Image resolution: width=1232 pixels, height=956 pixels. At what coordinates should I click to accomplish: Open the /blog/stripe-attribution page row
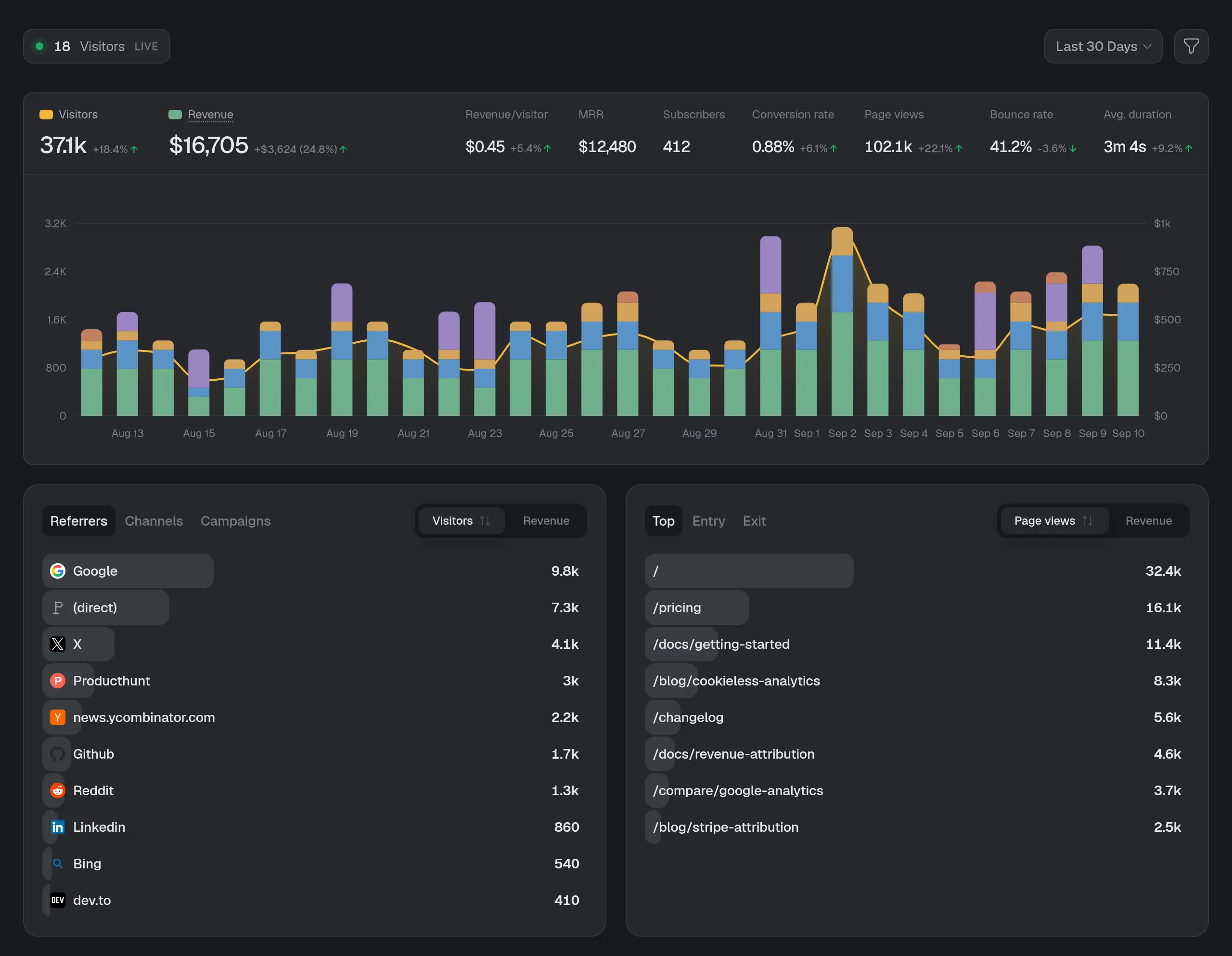click(x=917, y=827)
